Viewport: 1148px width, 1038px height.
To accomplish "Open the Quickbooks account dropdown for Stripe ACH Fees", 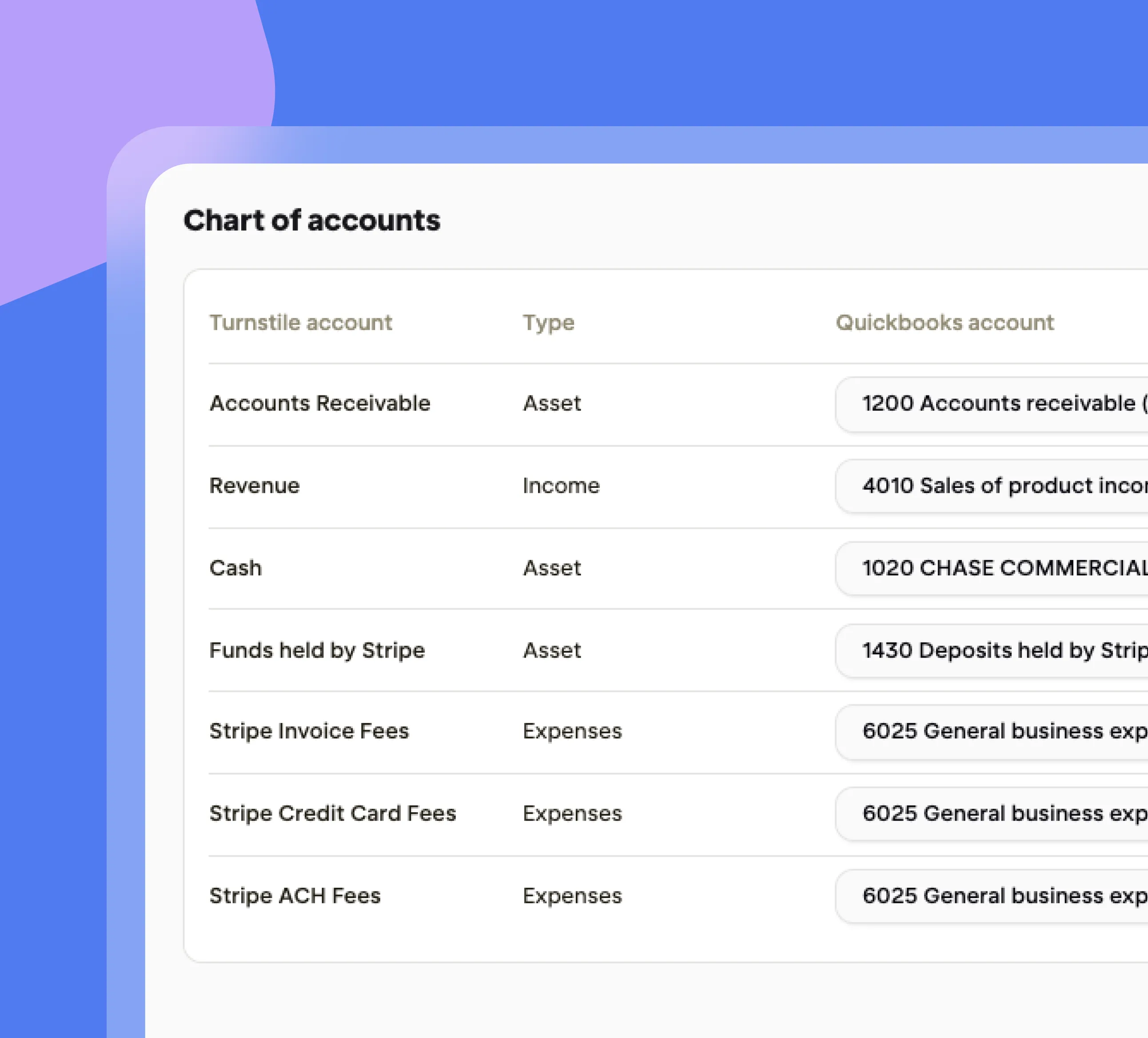I will [997, 896].
